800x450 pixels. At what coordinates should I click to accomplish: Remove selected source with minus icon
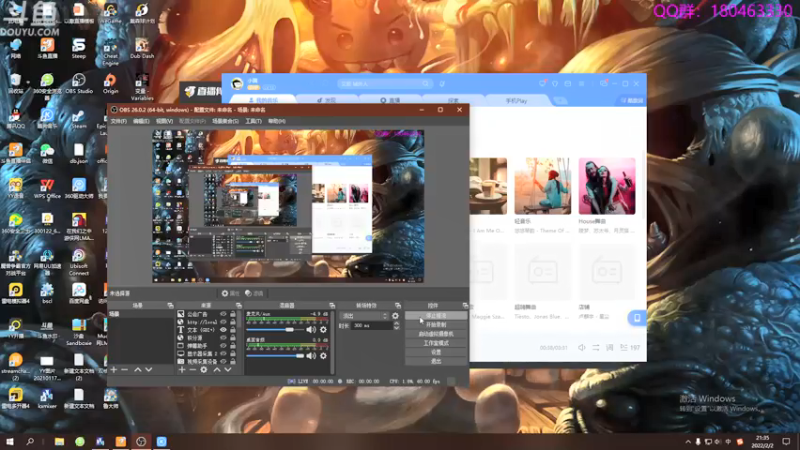coord(192,369)
